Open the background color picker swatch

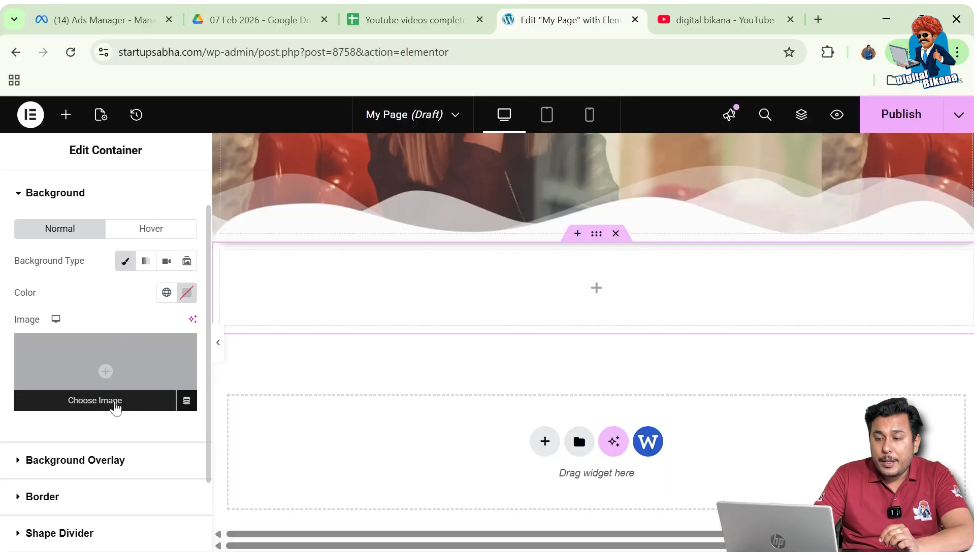187,293
